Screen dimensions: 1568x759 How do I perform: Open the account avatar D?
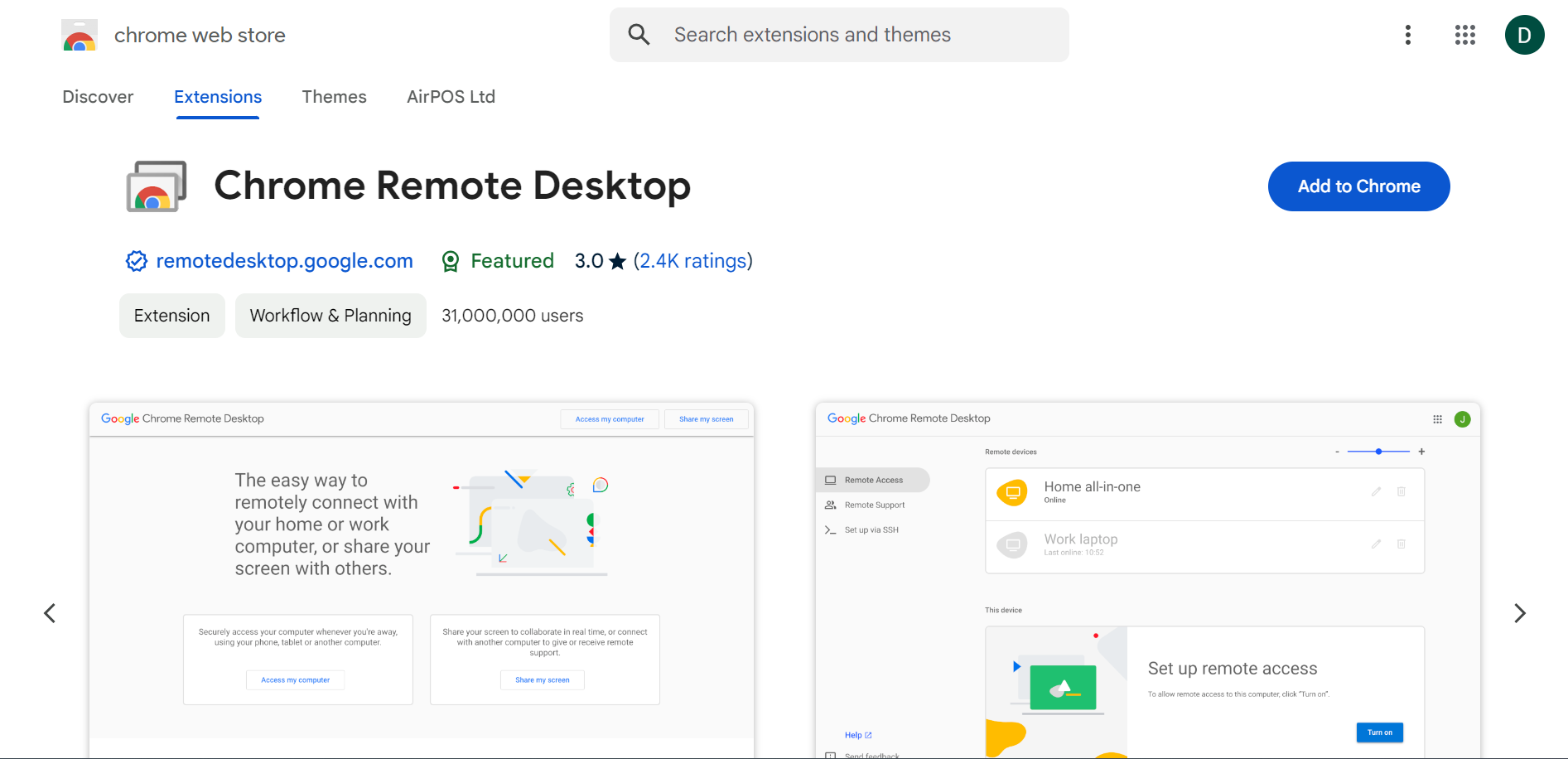point(1524,35)
